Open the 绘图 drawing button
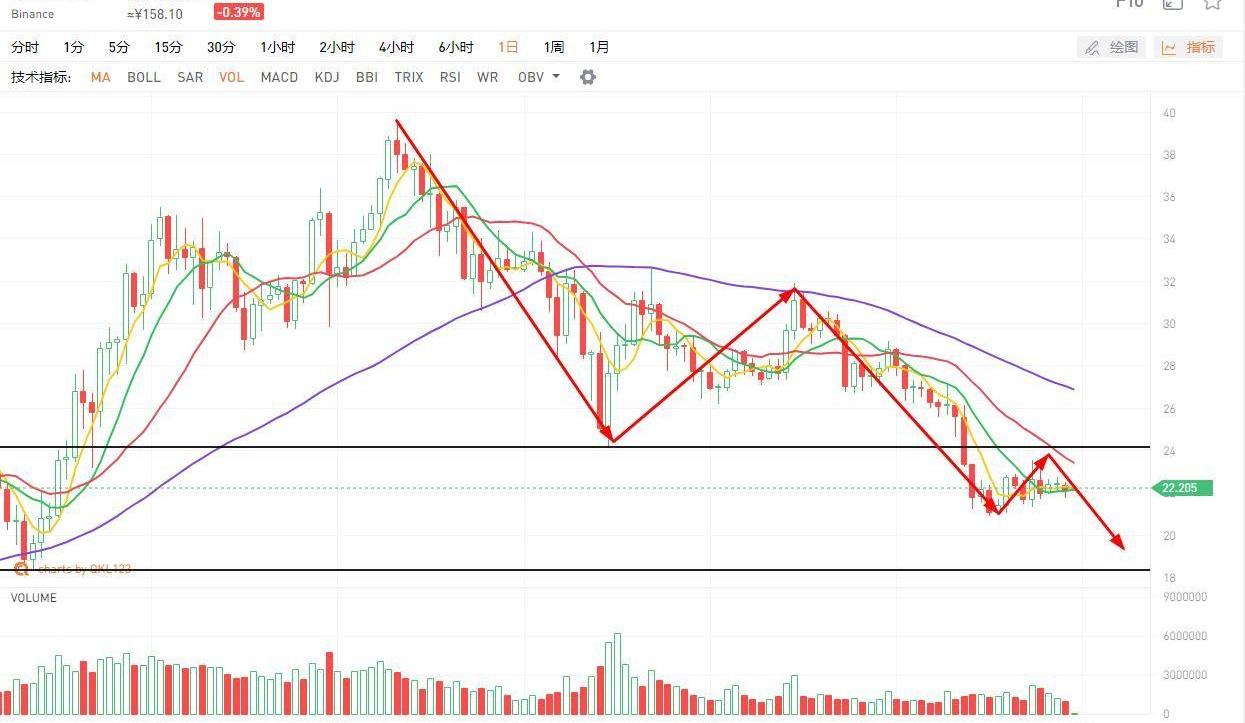 coord(1112,47)
